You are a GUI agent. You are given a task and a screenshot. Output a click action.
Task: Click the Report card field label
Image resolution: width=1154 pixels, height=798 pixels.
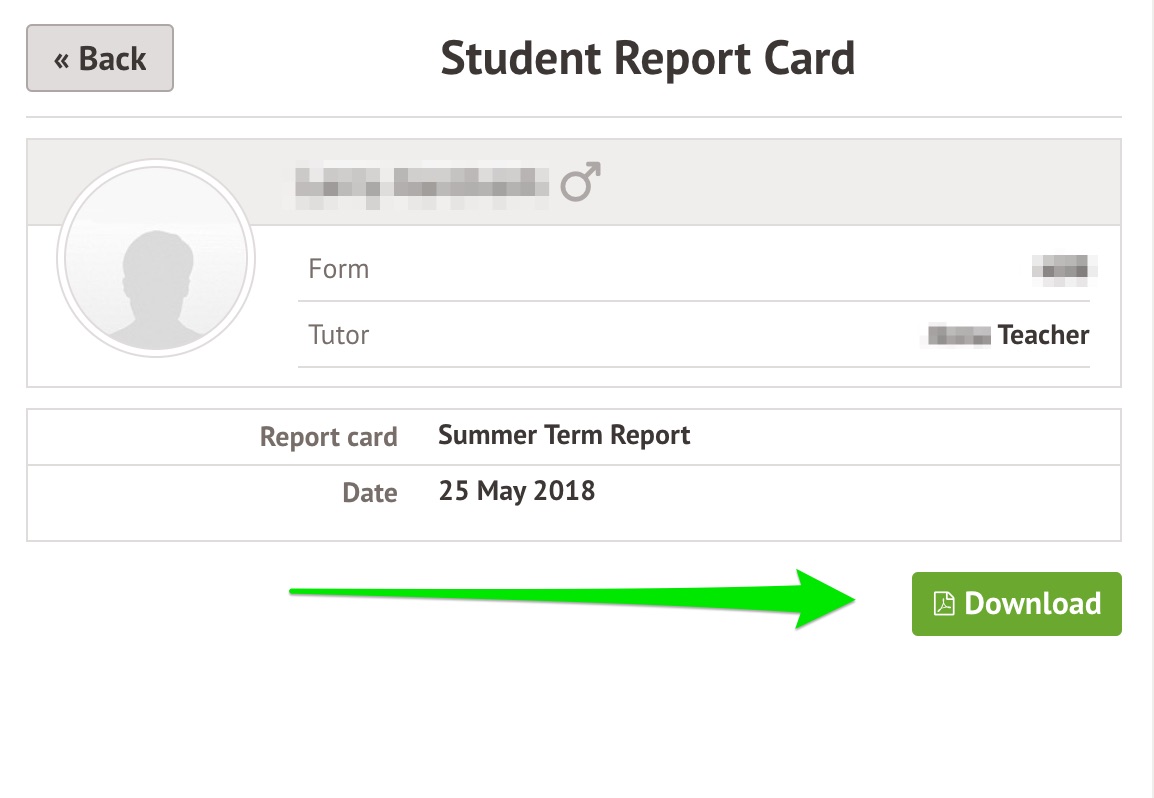(x=328, y=437)
